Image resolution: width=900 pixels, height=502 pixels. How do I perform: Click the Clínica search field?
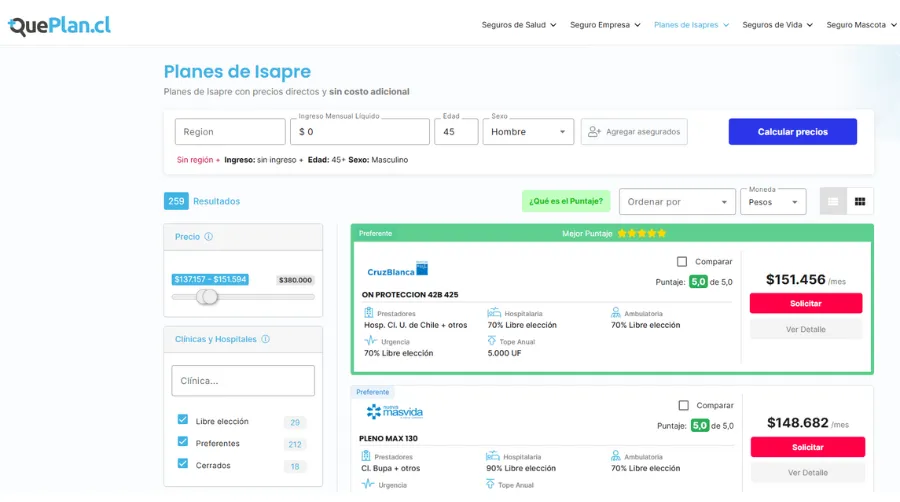[243, 380]
